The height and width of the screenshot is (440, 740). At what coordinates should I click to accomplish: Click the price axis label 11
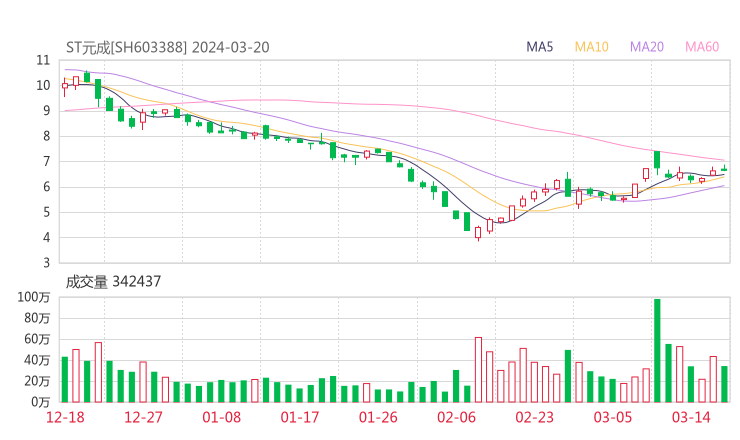(43, 60)
